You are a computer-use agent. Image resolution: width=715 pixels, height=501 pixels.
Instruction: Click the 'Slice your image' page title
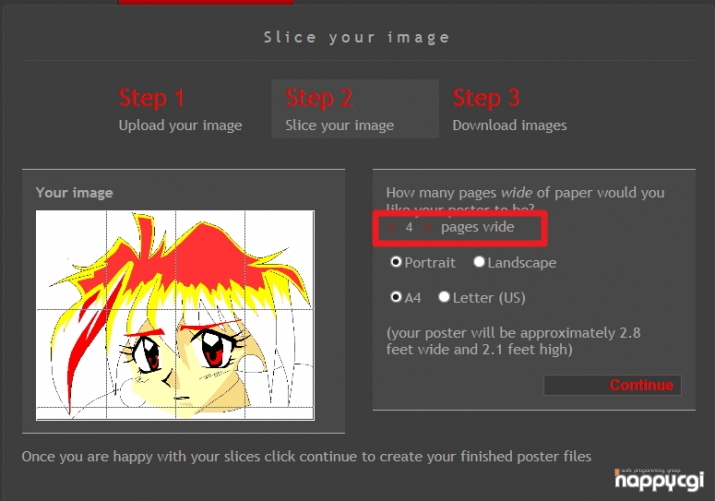[x=357, y=37]
